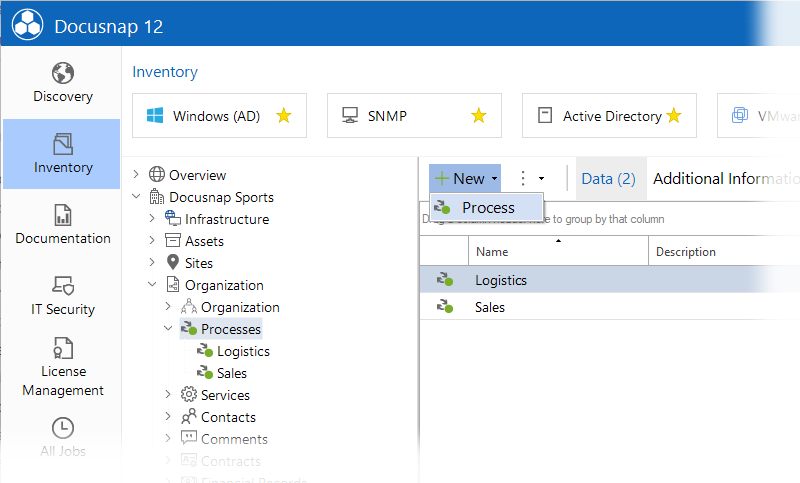Screen dimensions: 800x483
Task: Choose Process from the New menu
Action: pyautogui.click(x=487, y=207)
